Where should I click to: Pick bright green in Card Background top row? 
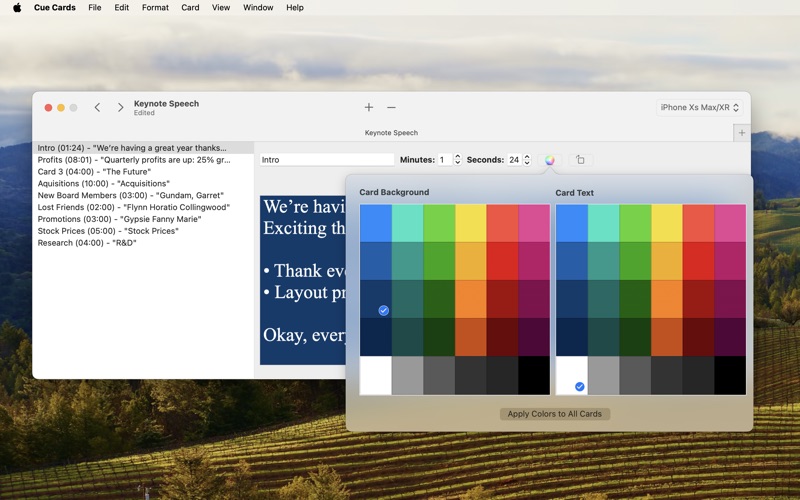click(439, 223)
